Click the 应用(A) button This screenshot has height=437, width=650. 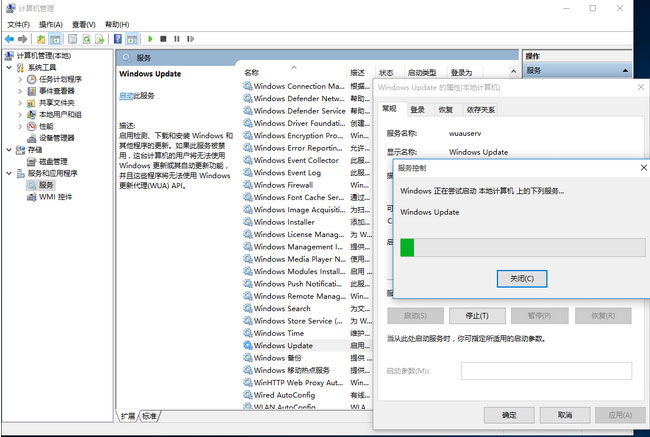620,415
